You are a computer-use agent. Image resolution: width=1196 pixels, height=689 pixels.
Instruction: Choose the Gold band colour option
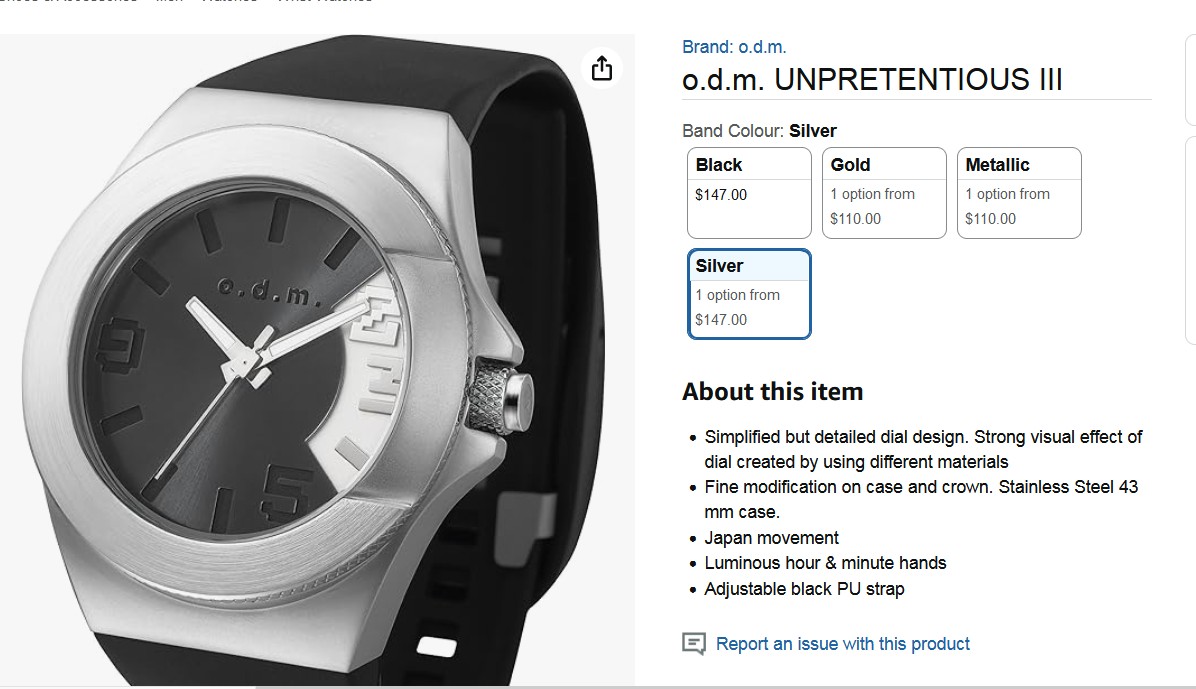884,192
